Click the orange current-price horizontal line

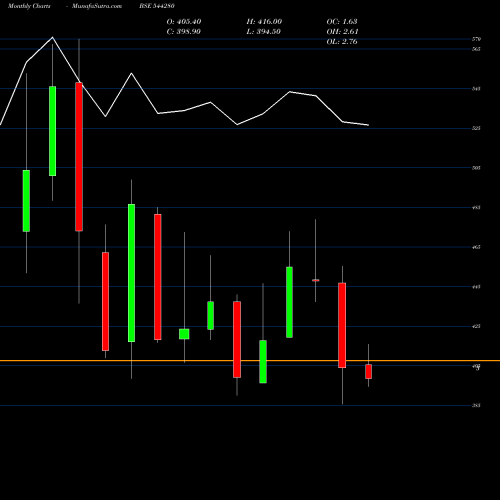pos(250,361)
